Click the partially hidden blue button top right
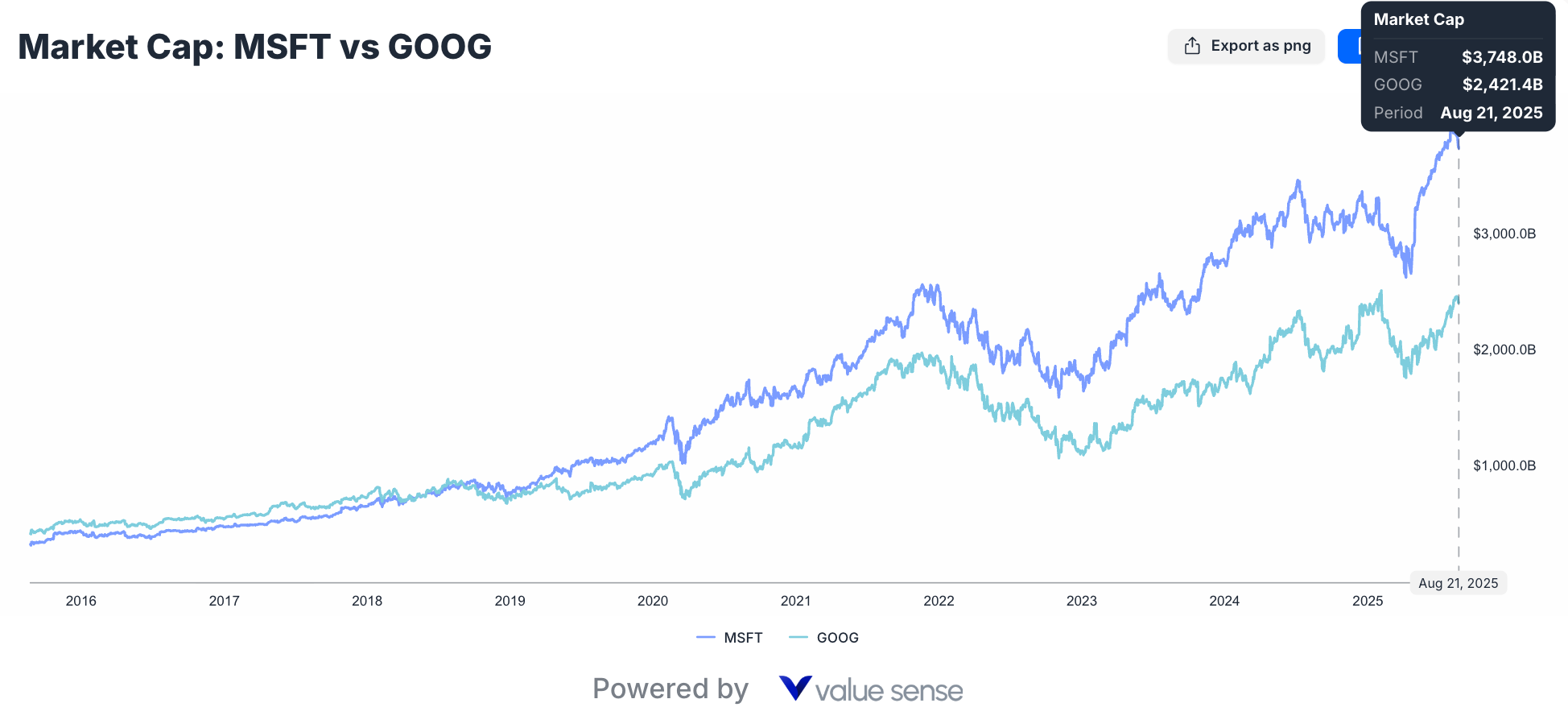Screen dimensions: 1568x728 (1351, 46)
